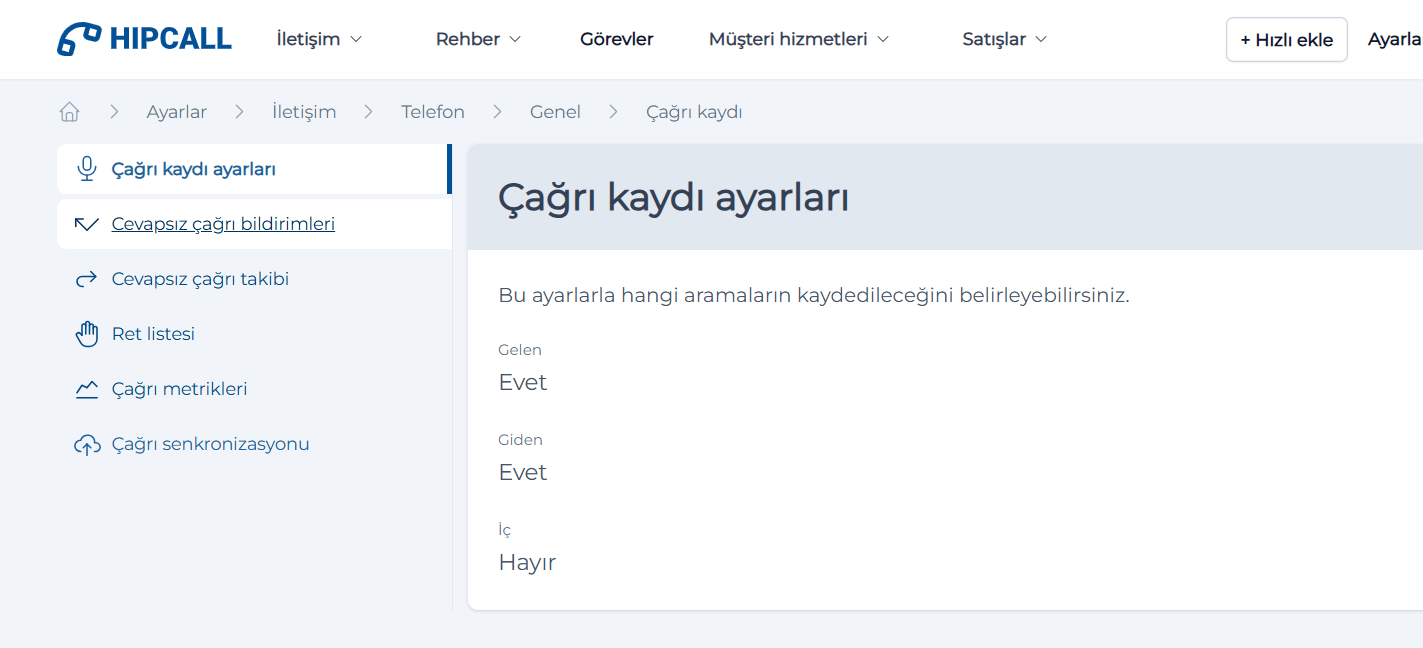The height and width of the screenshot is (648, 1423).
Task: Click the home icon in breadcrumb
Action: click(x=69, y=112)
